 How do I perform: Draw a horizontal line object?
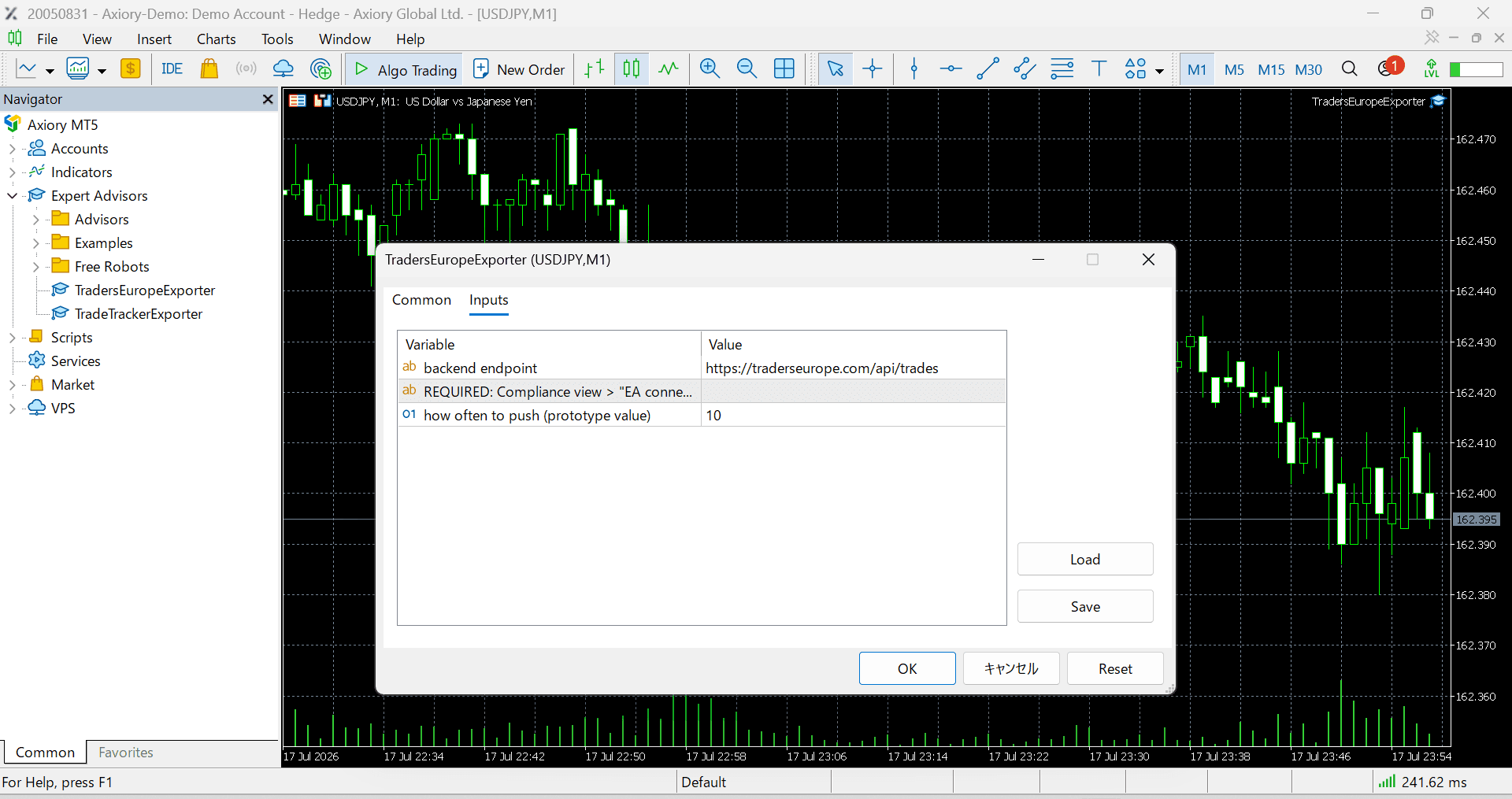[951, 69]
